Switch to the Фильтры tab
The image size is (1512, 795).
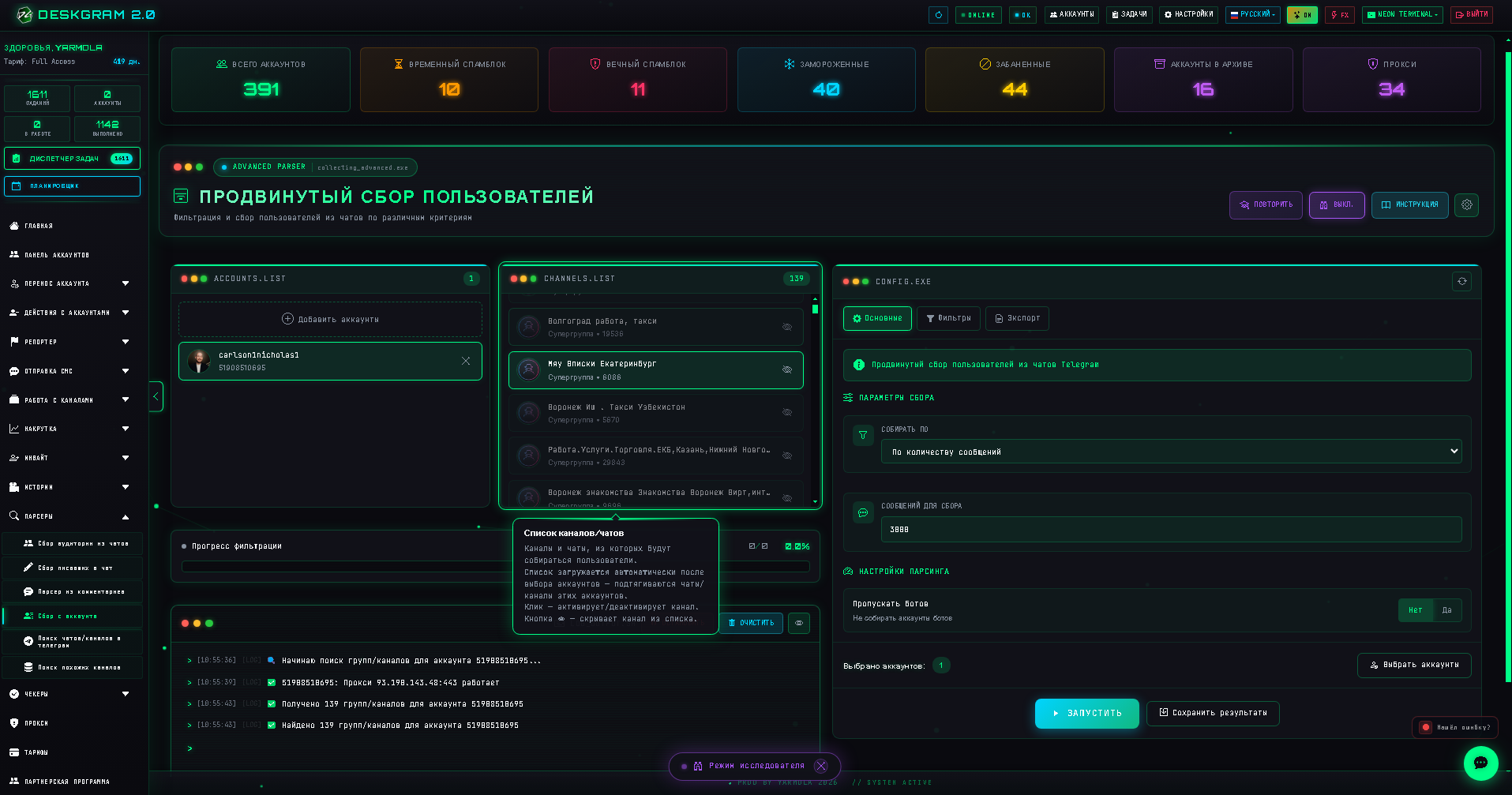point(948,318)
